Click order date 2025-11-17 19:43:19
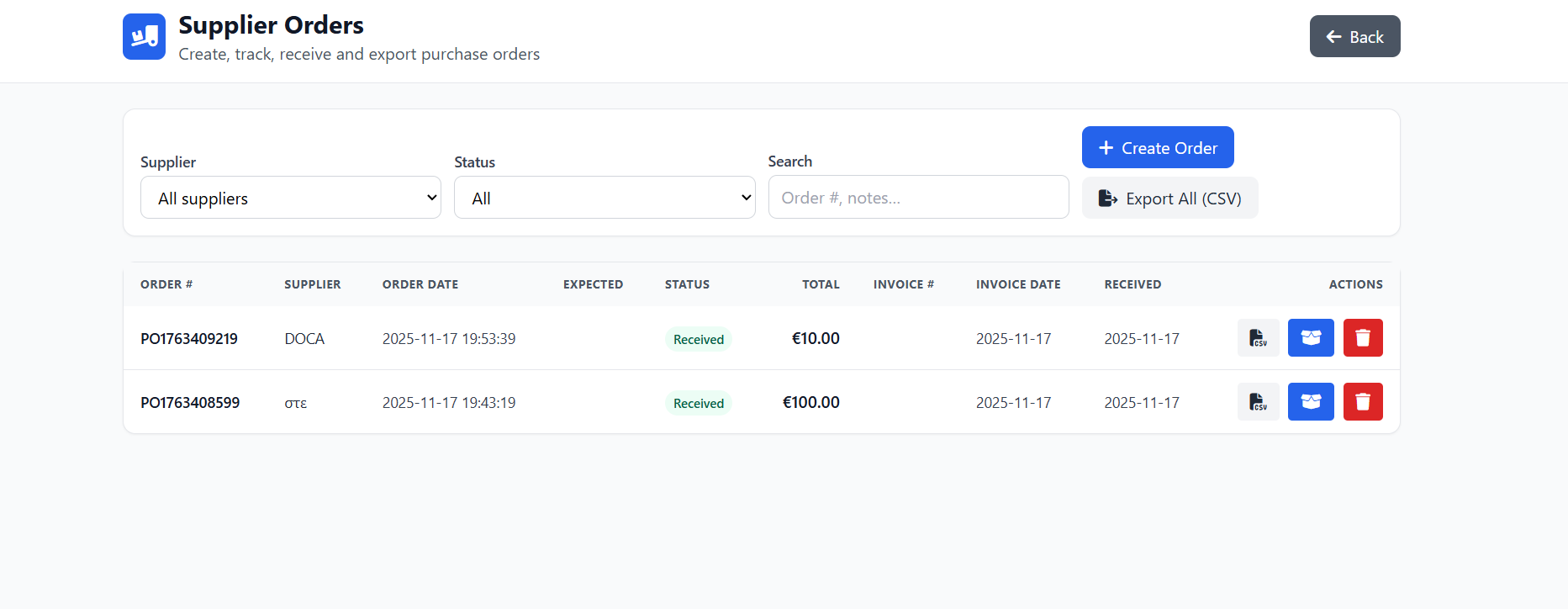1568x609 pixels. pyautogui.click(x=449, y=402)
